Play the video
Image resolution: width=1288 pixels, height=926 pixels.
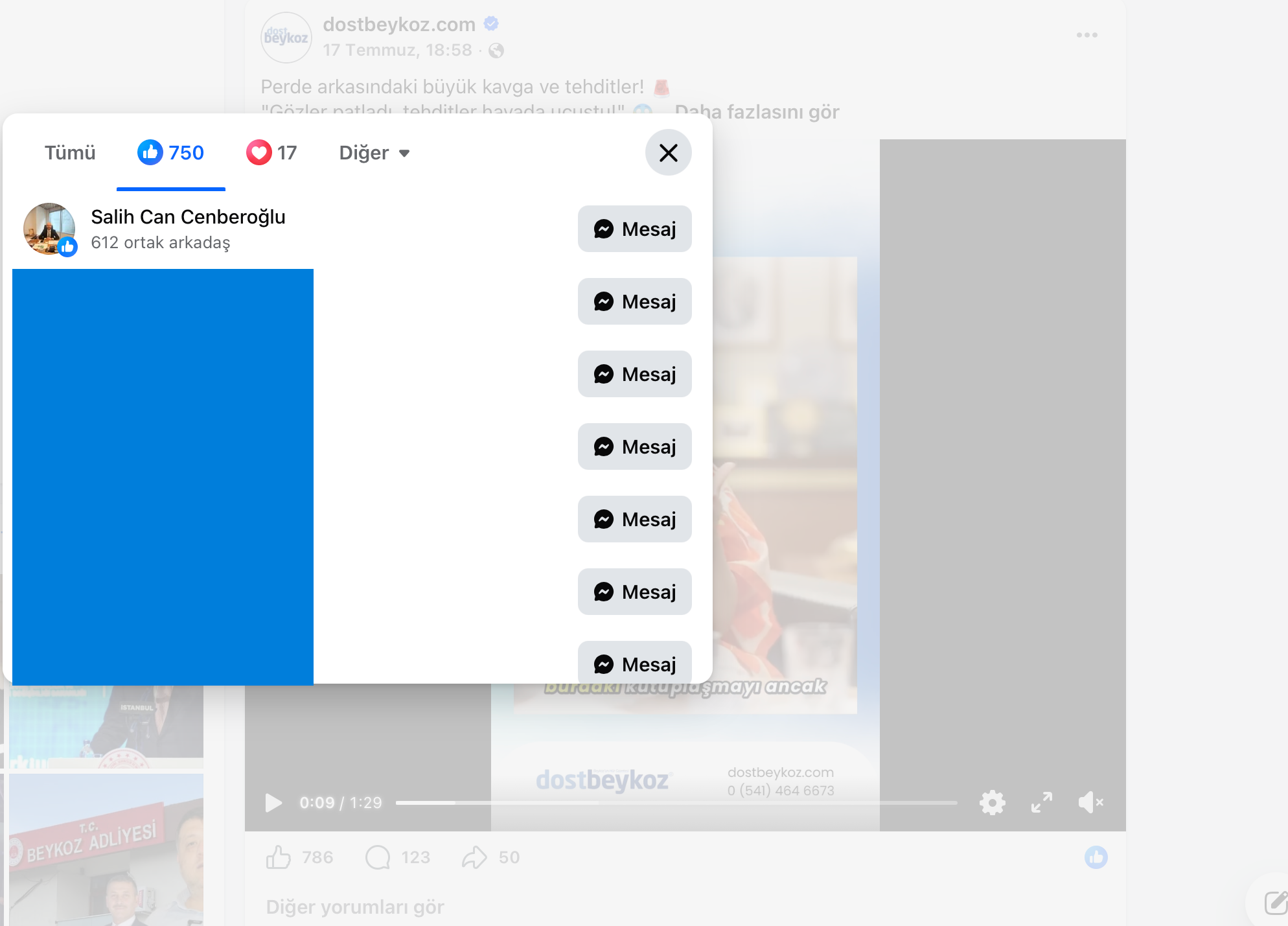[x=273, y=803]
